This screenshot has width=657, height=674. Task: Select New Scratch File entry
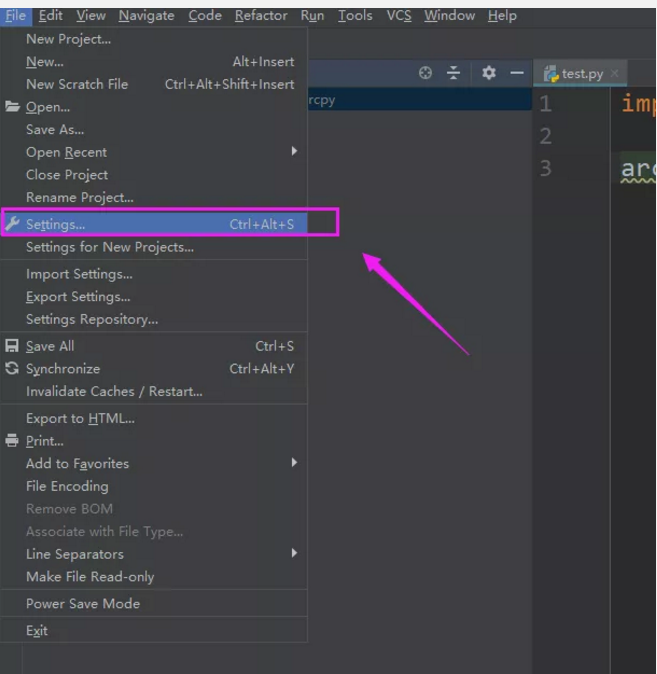pos(154,84)
